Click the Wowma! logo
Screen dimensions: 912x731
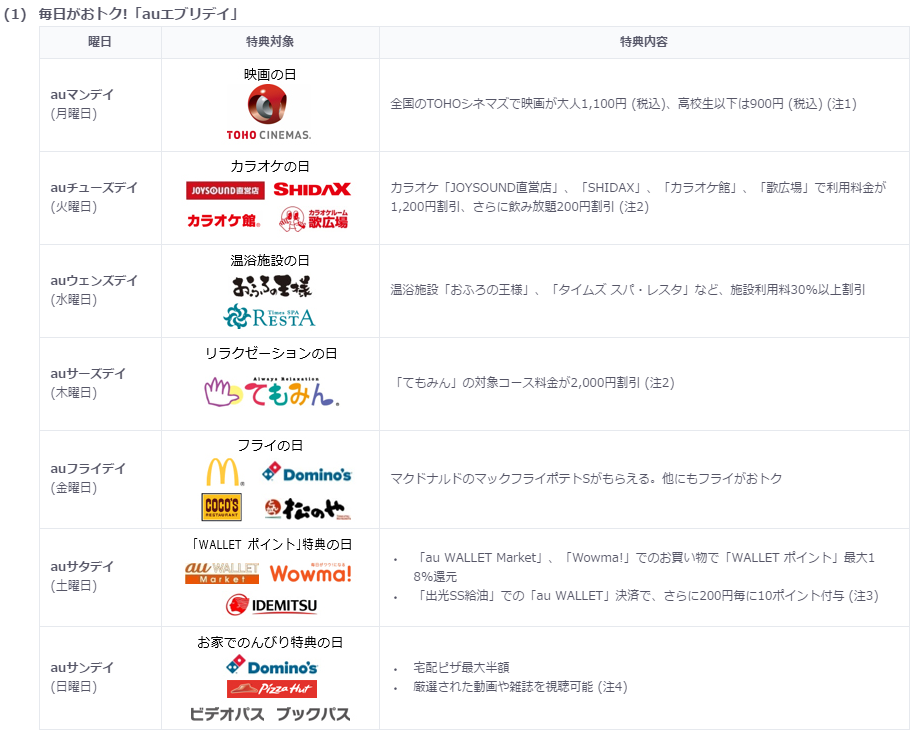311,573
